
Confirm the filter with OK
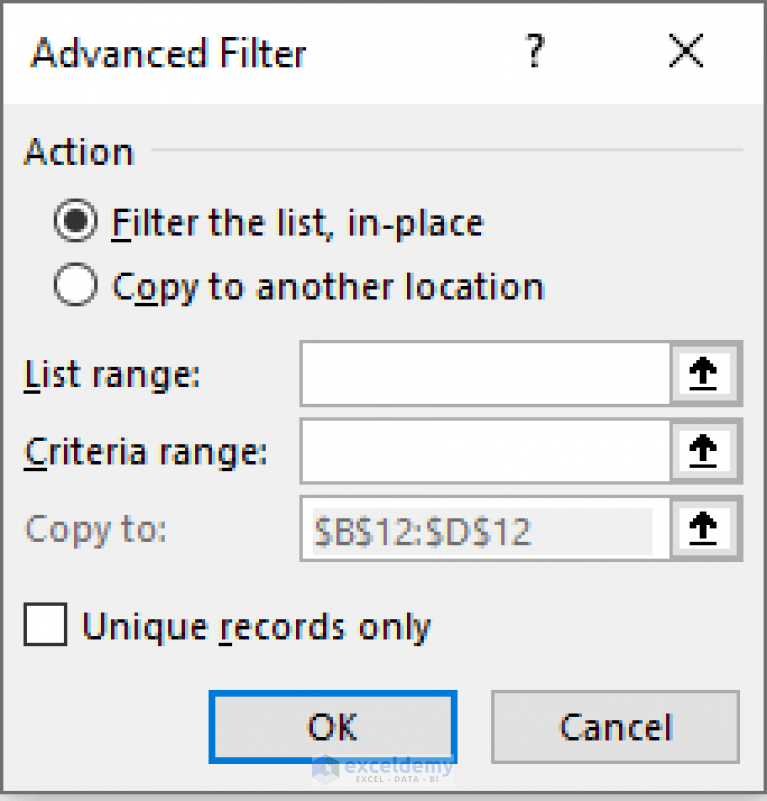[x=332, y=727]
